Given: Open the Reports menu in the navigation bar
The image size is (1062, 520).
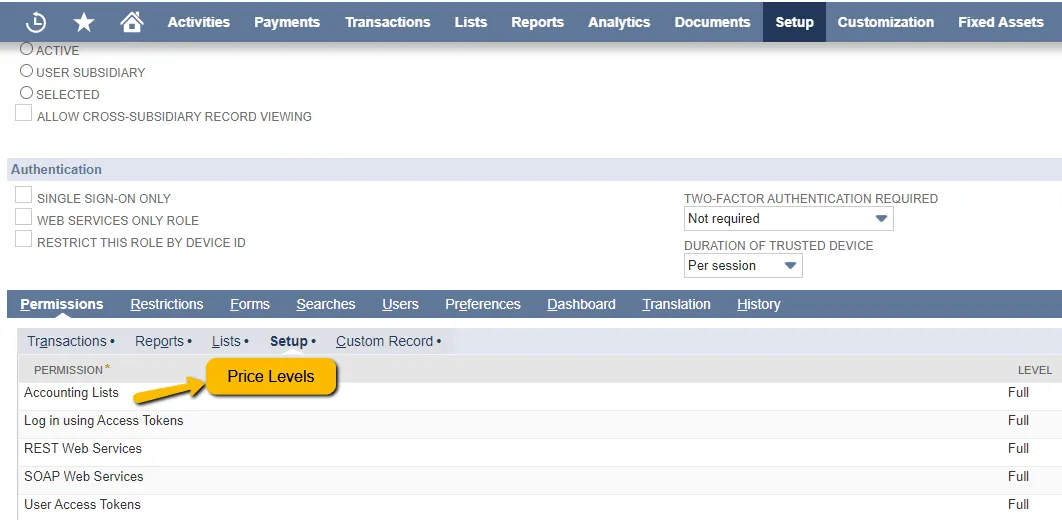Looking at the screenshot, I should (538, 22).
